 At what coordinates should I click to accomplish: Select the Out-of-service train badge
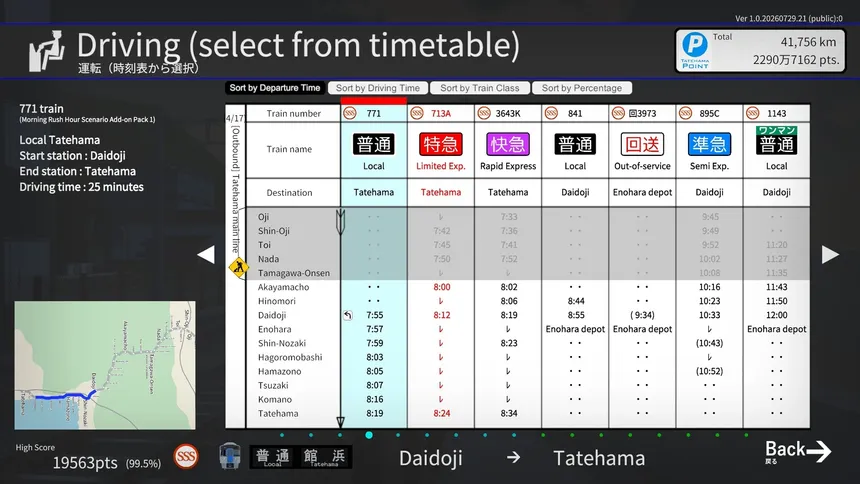tap(642, 144)
